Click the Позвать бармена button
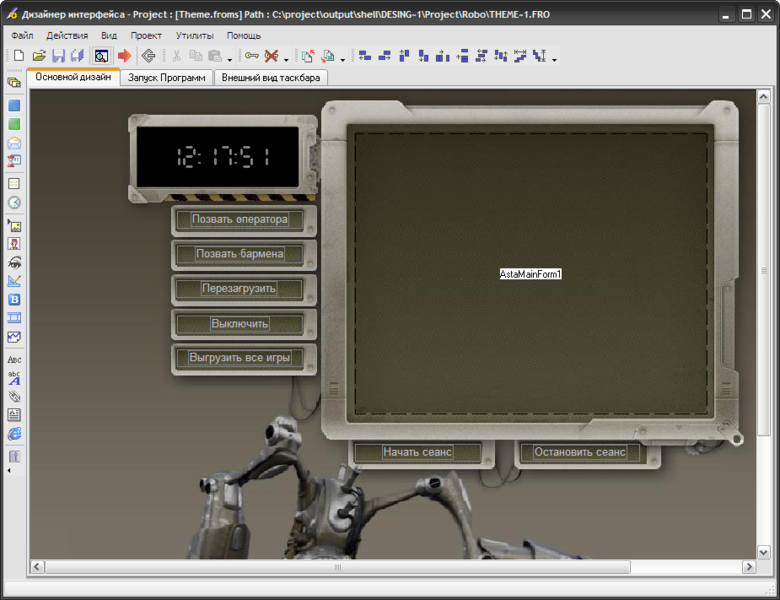 point(240,254)
